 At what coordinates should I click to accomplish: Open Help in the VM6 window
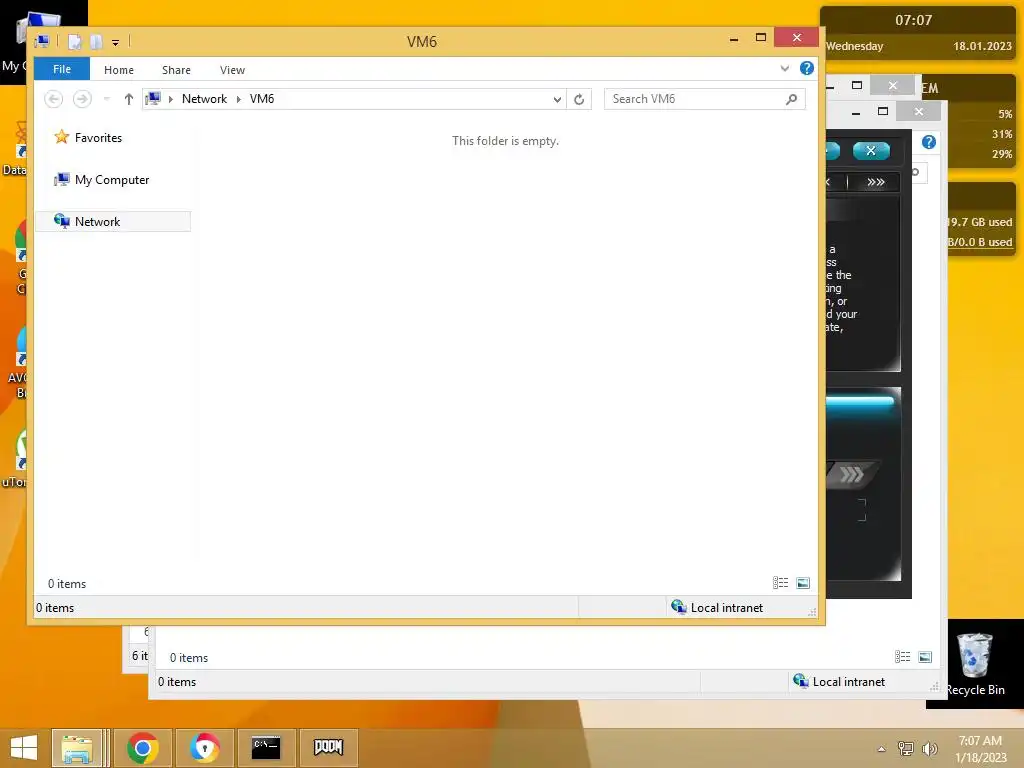(x=807, y=68)
